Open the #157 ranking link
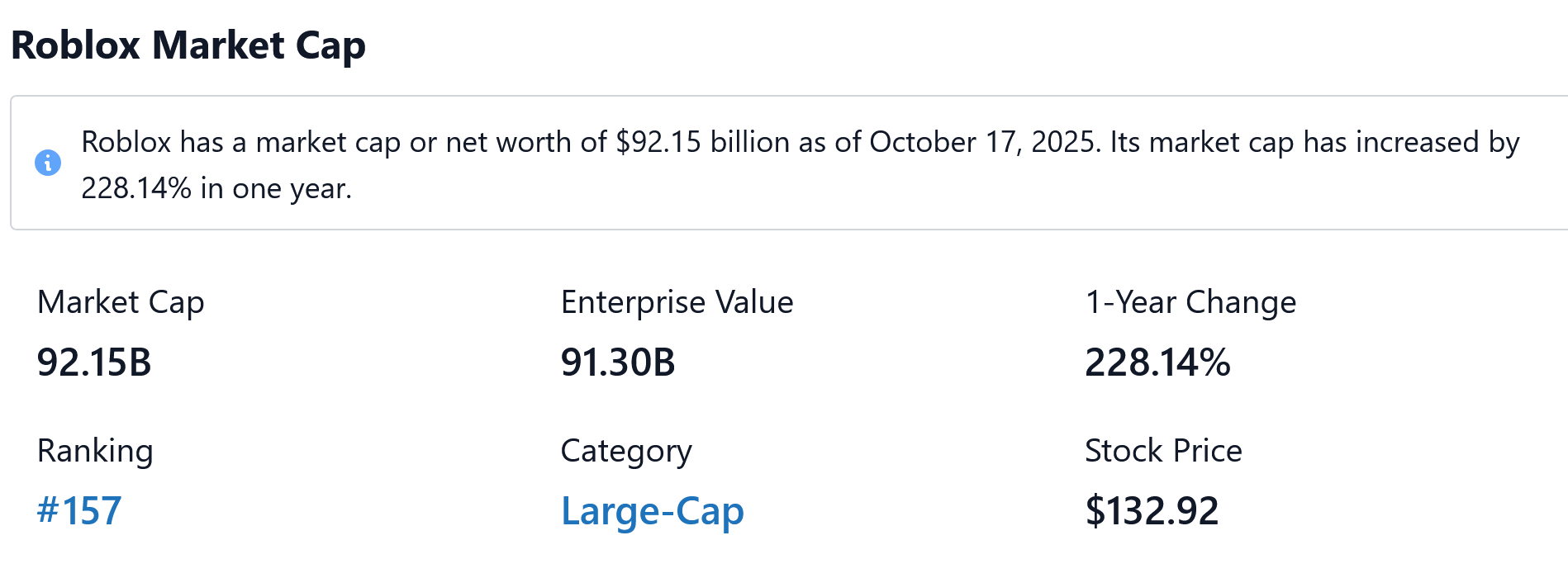Viewport: 1568px width, 578px height. click(79, 510)
